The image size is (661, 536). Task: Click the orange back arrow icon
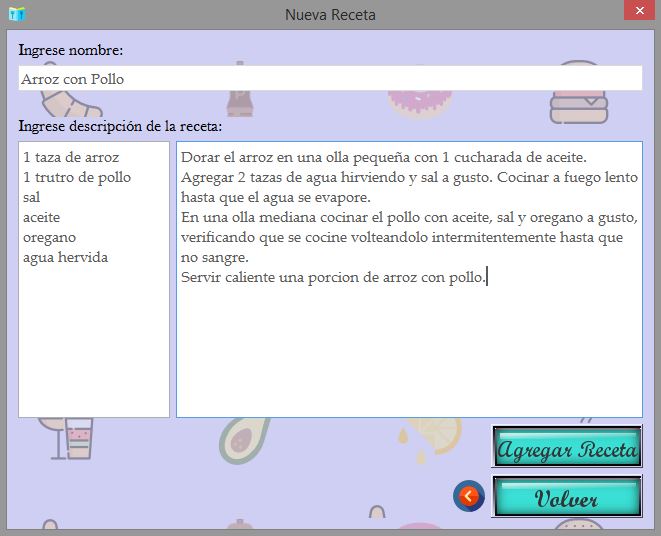[x=468, y=496]
